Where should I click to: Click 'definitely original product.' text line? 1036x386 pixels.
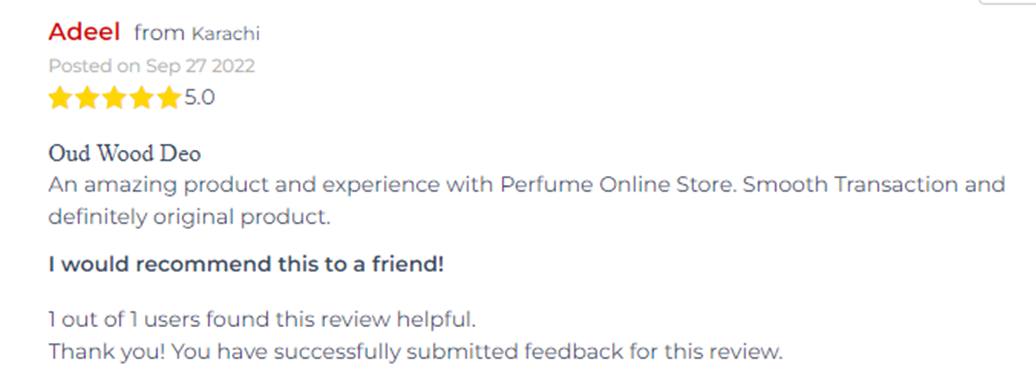coord(189,217)
